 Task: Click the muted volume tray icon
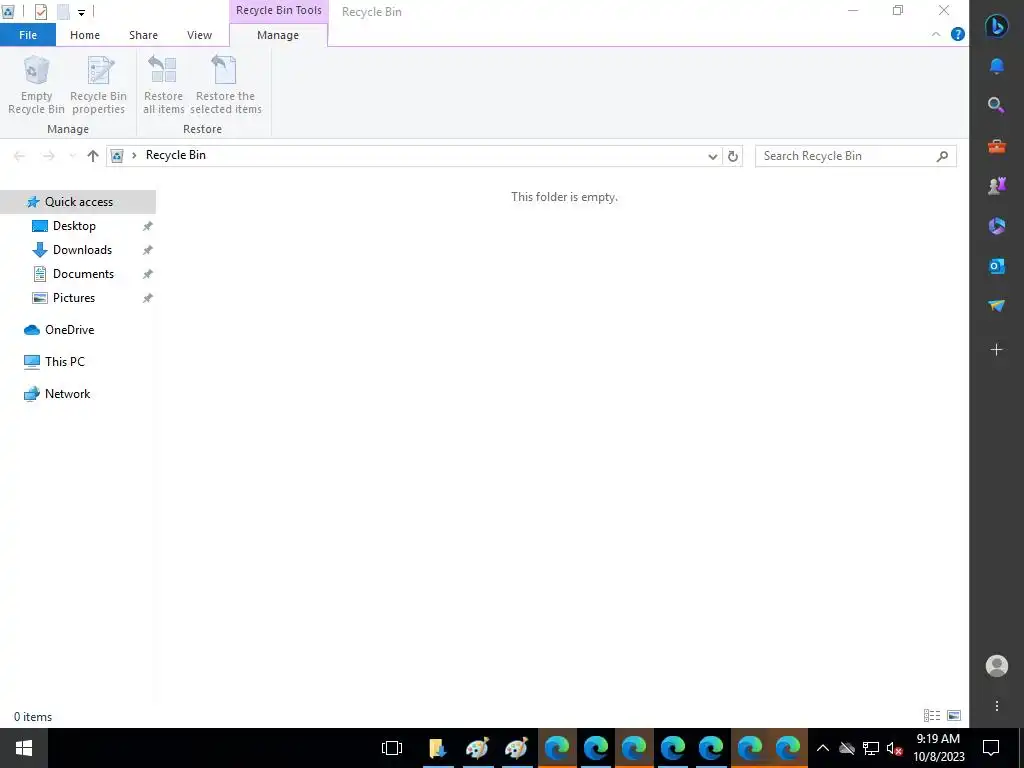pos(894,748)
